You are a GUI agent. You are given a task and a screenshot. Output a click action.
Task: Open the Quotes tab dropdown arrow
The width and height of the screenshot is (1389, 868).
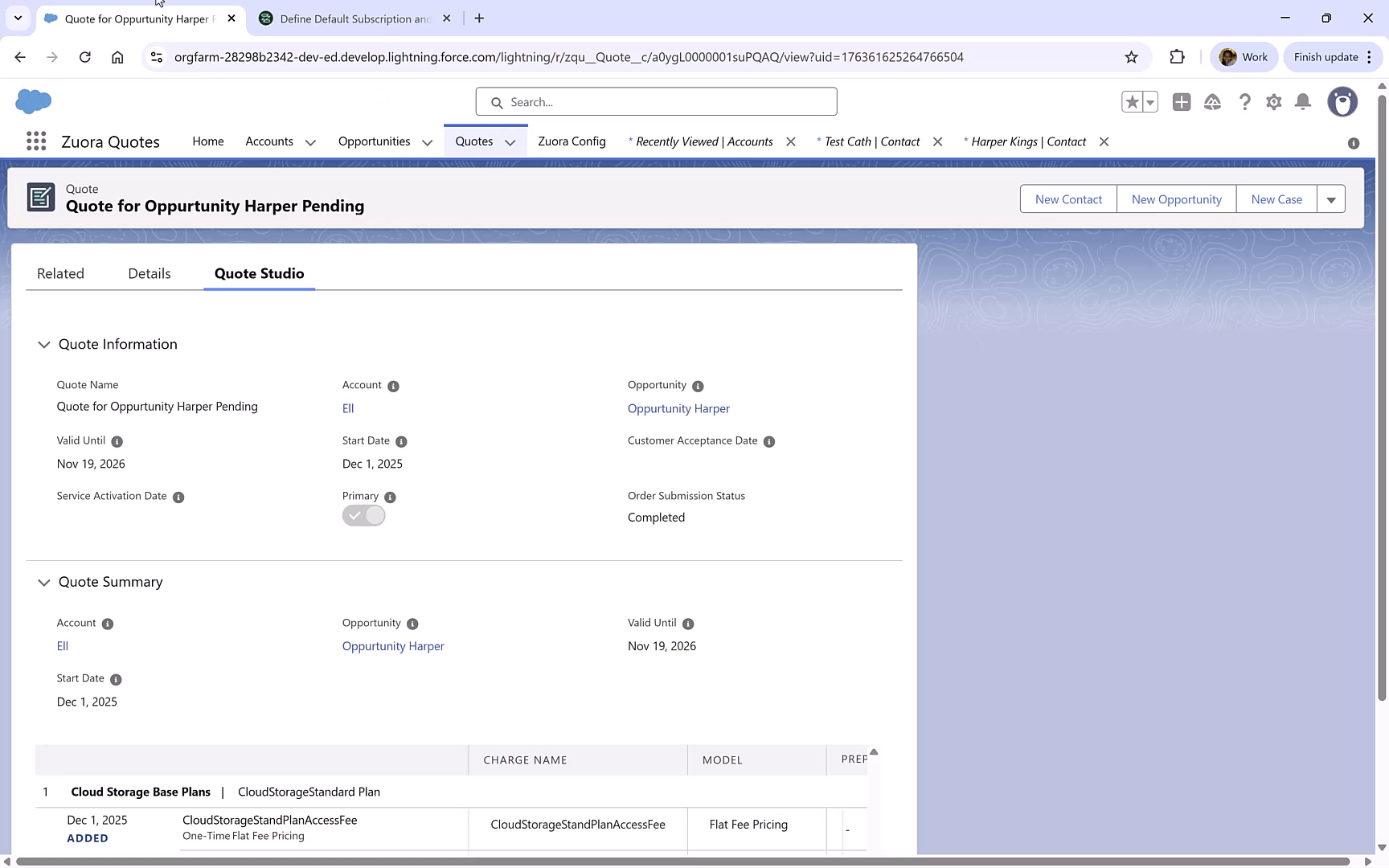coord(510,141)
